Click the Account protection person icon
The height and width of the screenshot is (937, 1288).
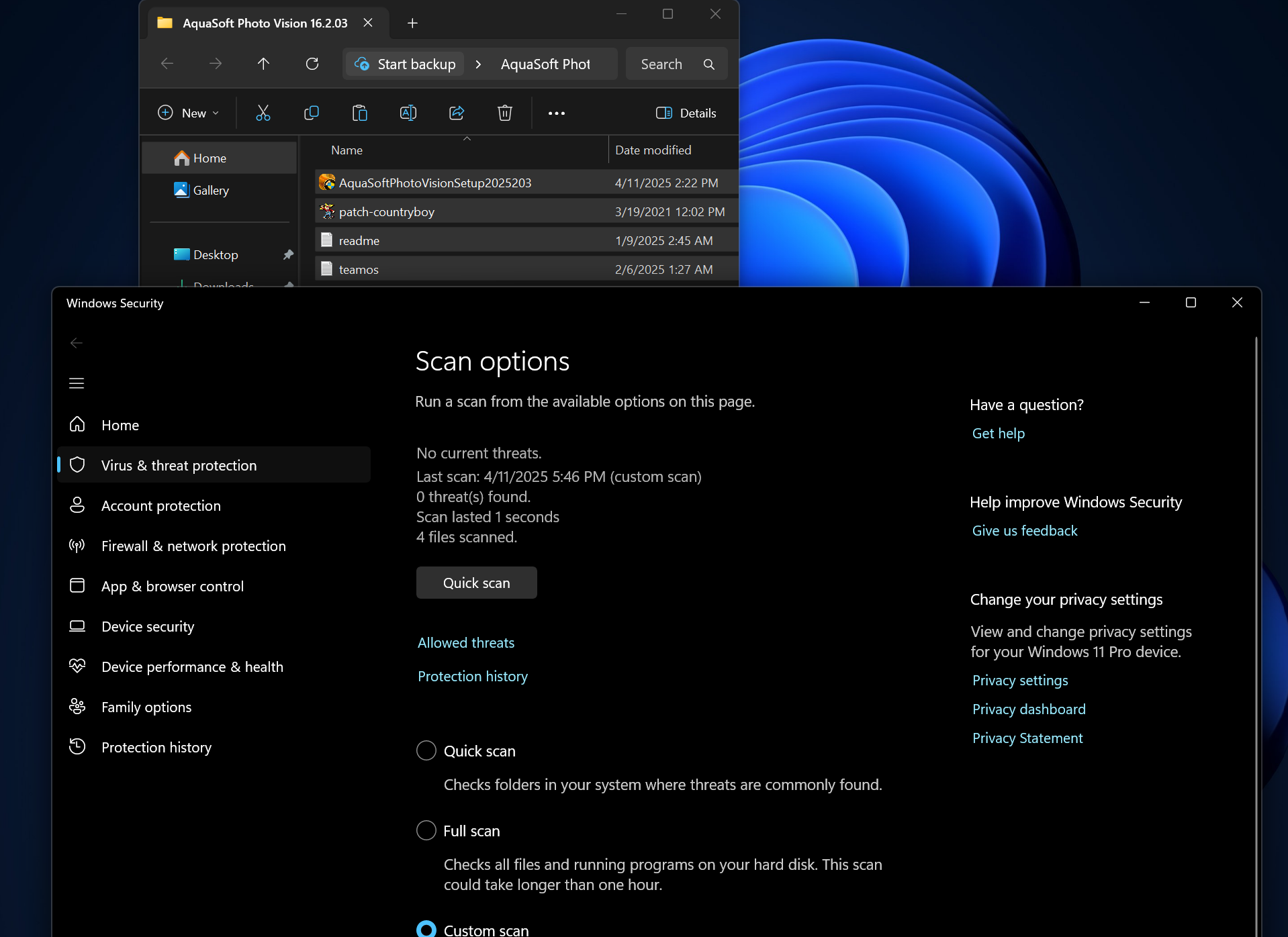77,505
